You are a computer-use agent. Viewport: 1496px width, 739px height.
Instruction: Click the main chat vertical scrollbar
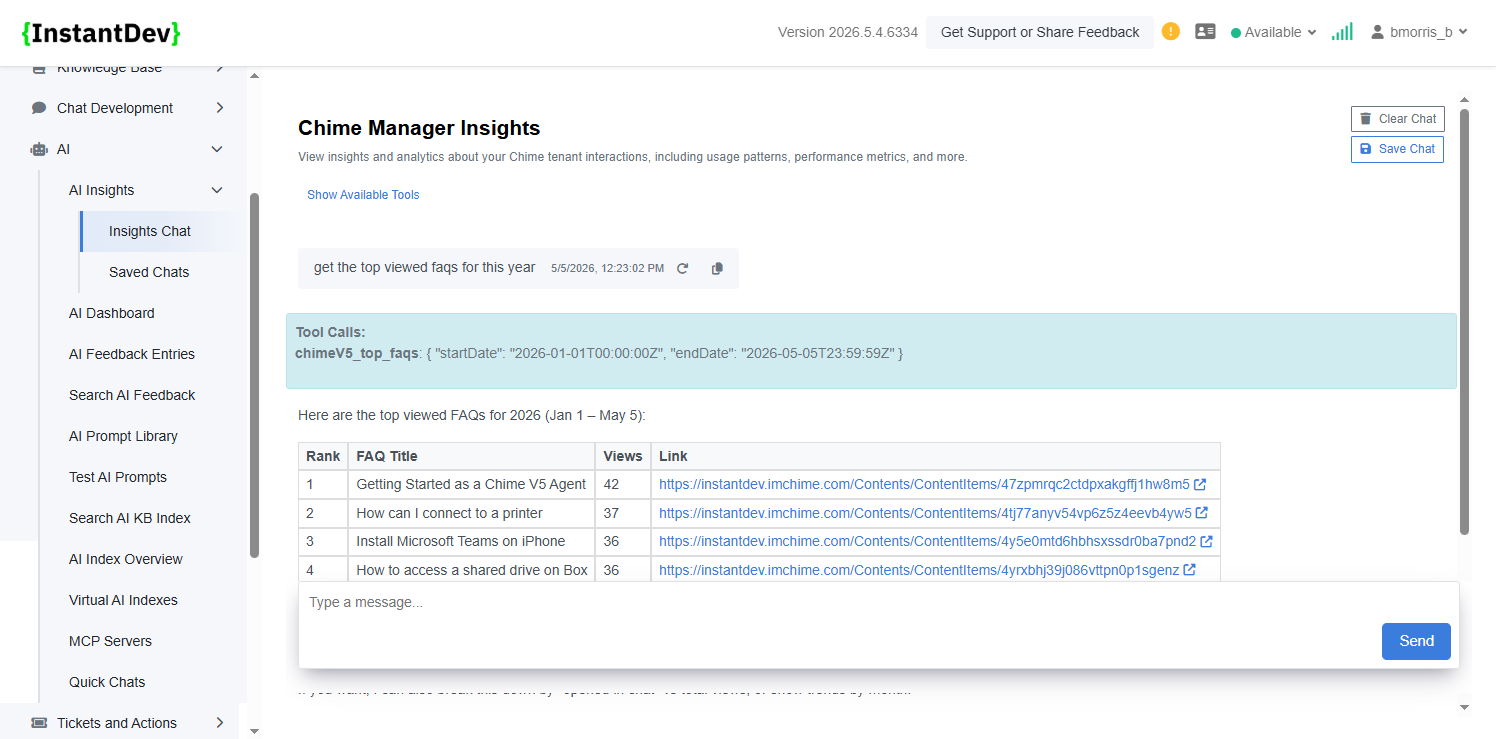point(1465,320)
